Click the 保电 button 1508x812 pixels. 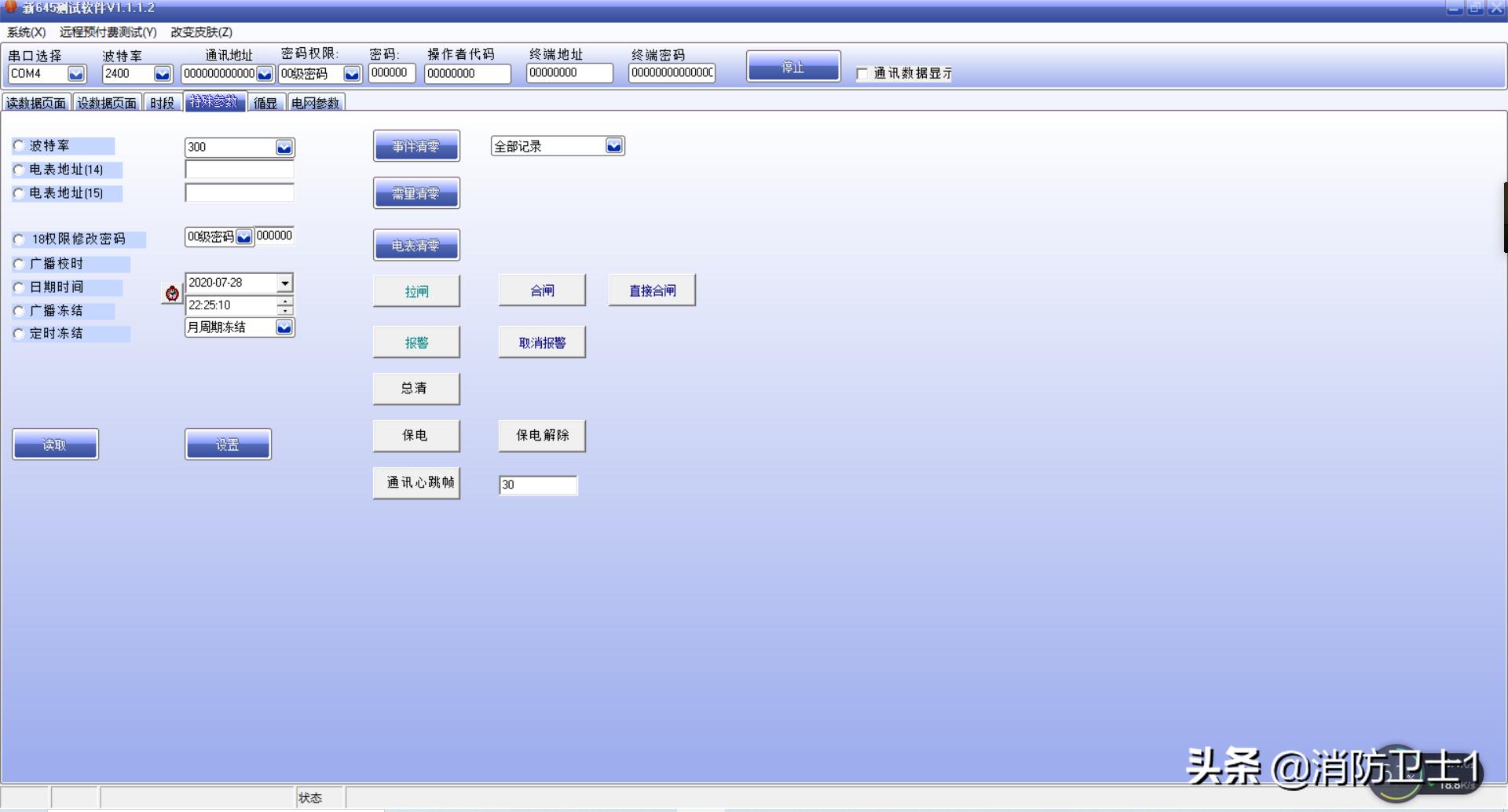click(x=416, y=436)
